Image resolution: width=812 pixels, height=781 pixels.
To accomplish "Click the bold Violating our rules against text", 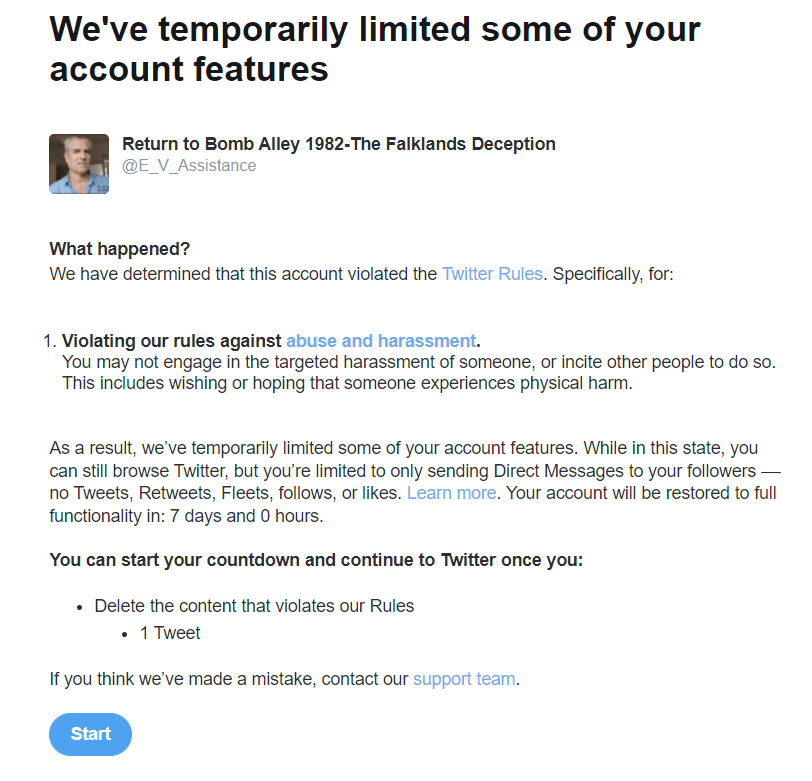I will tap(172, 340).
